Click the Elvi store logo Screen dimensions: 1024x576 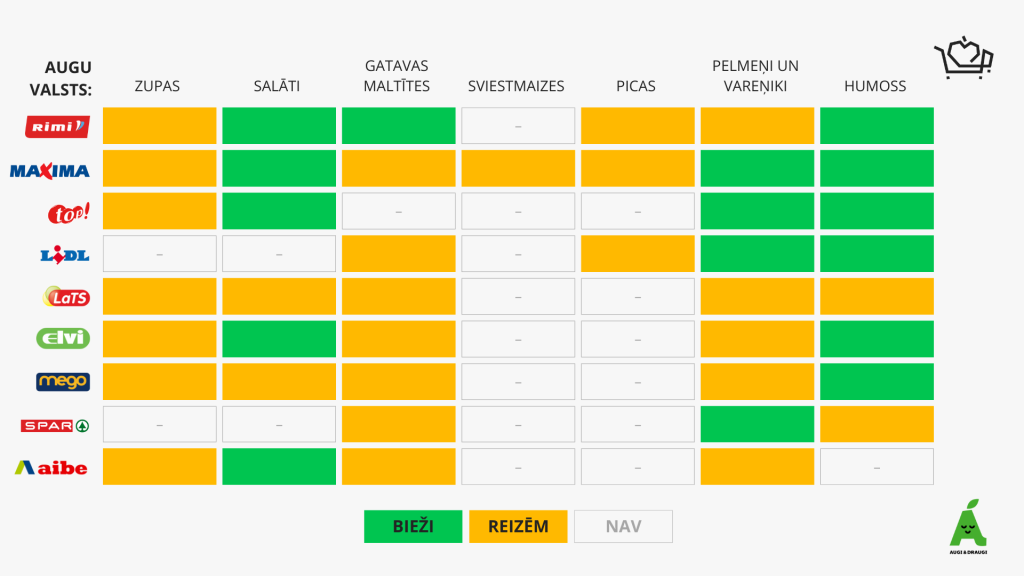[63, 339]
